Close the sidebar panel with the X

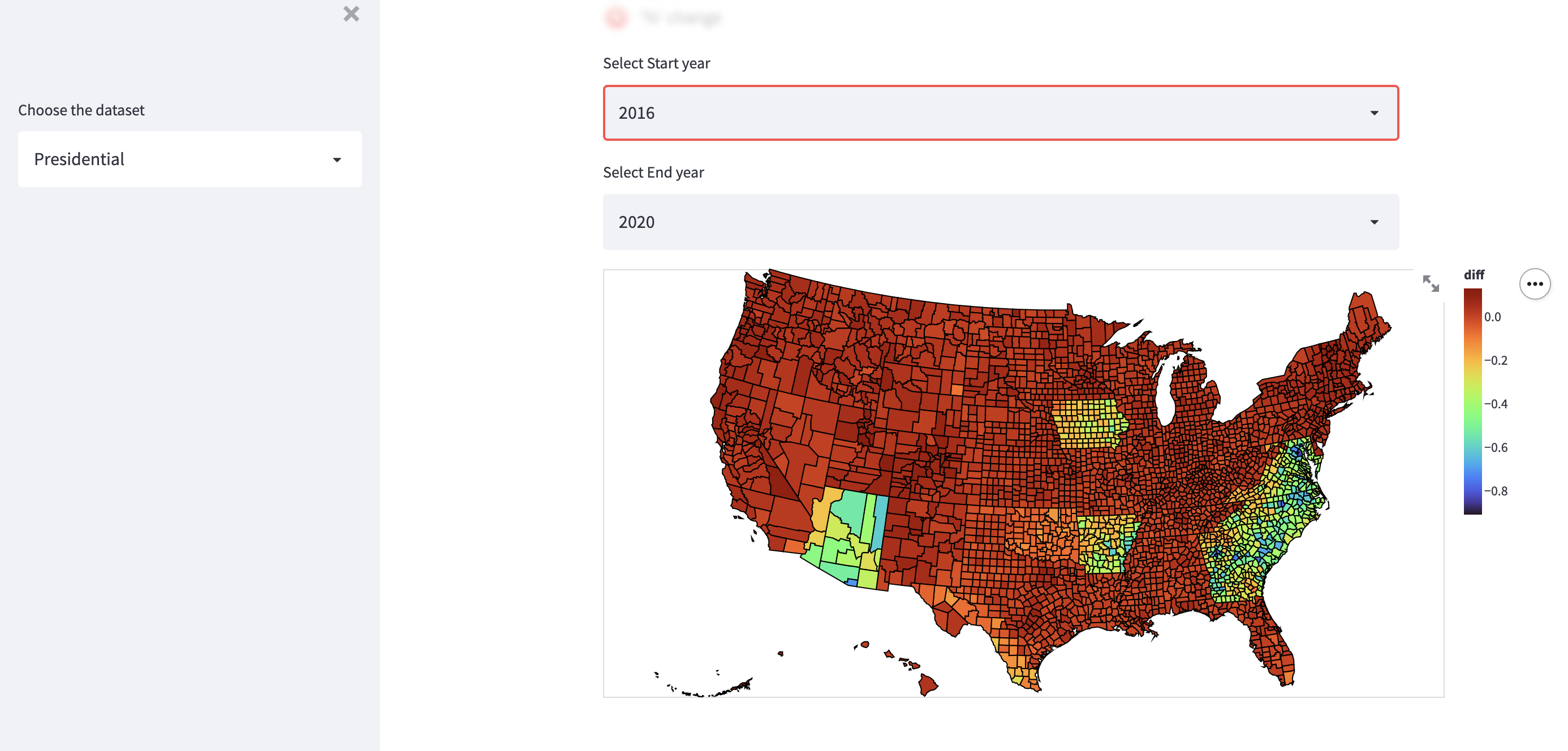pos(351,14)
